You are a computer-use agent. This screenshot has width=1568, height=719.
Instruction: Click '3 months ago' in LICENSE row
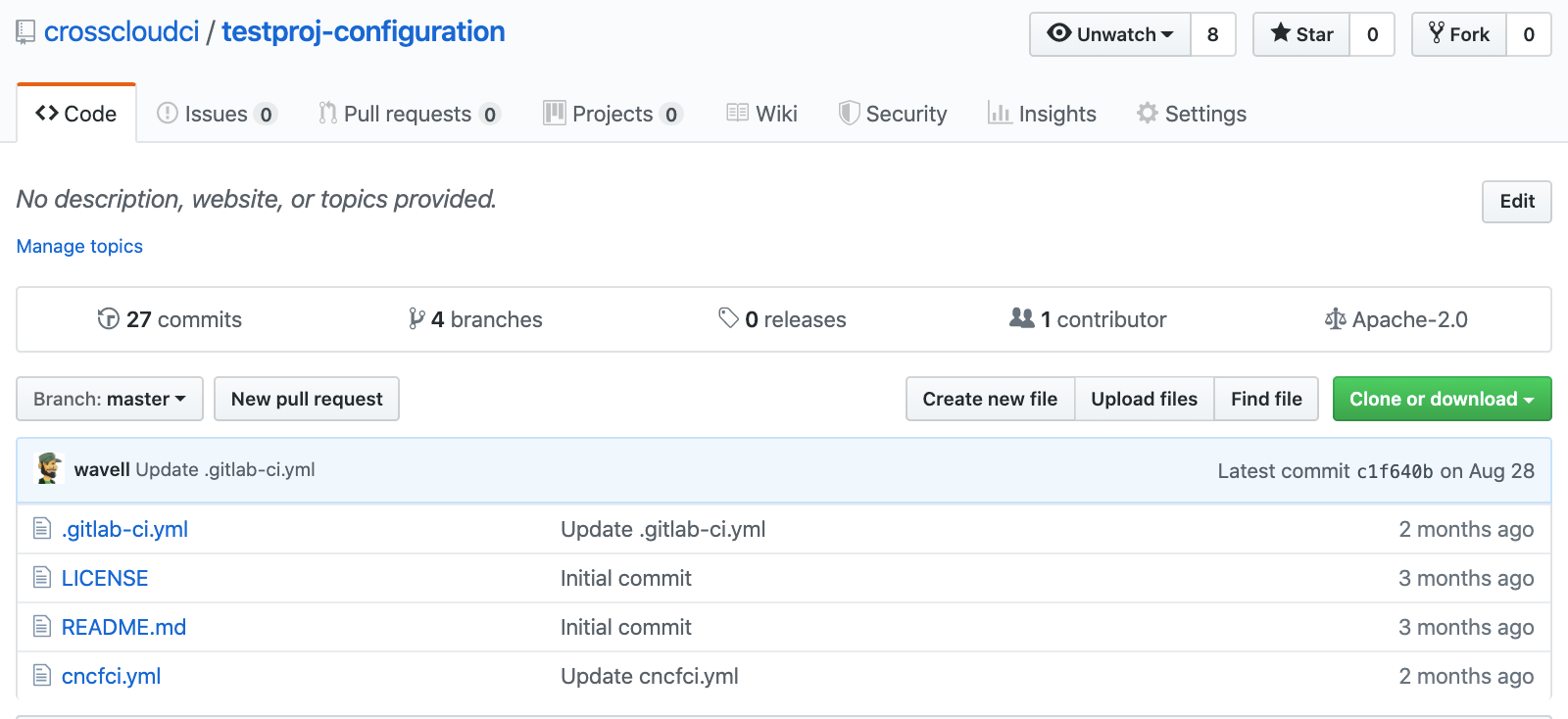[1466, 578]
